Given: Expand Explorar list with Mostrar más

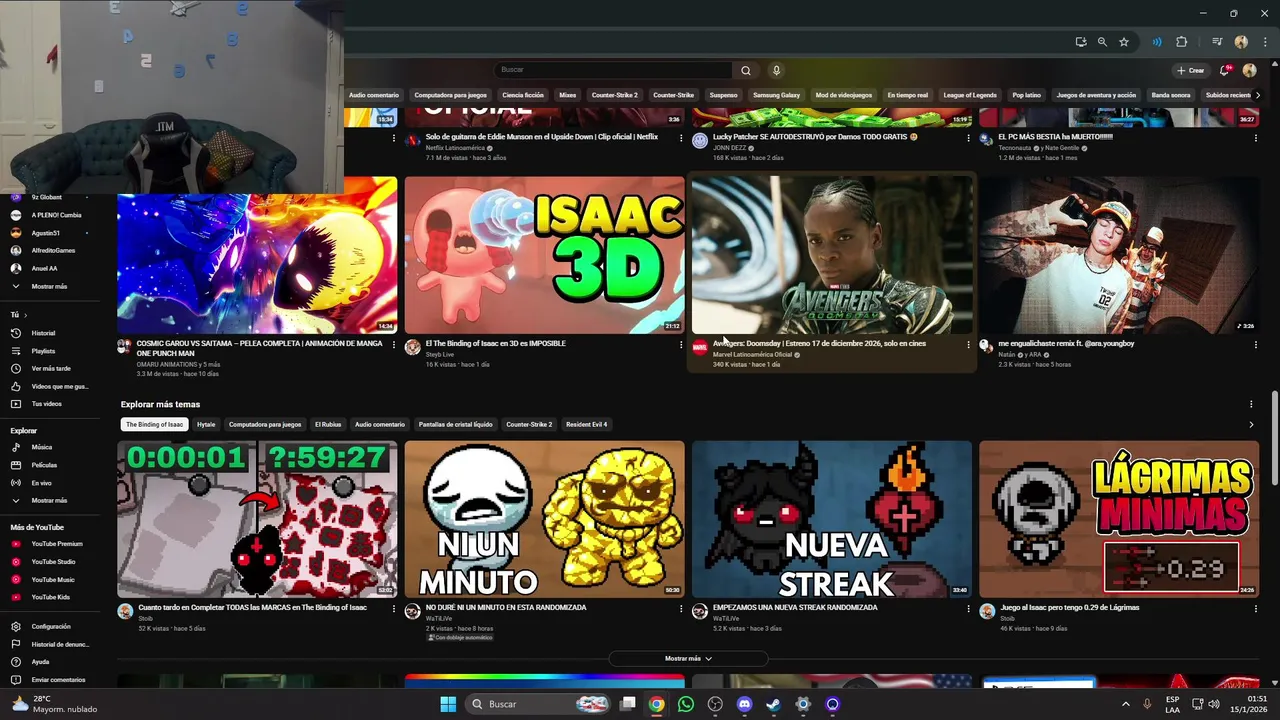Looking at the screenshot, I should tap(49, 500).
